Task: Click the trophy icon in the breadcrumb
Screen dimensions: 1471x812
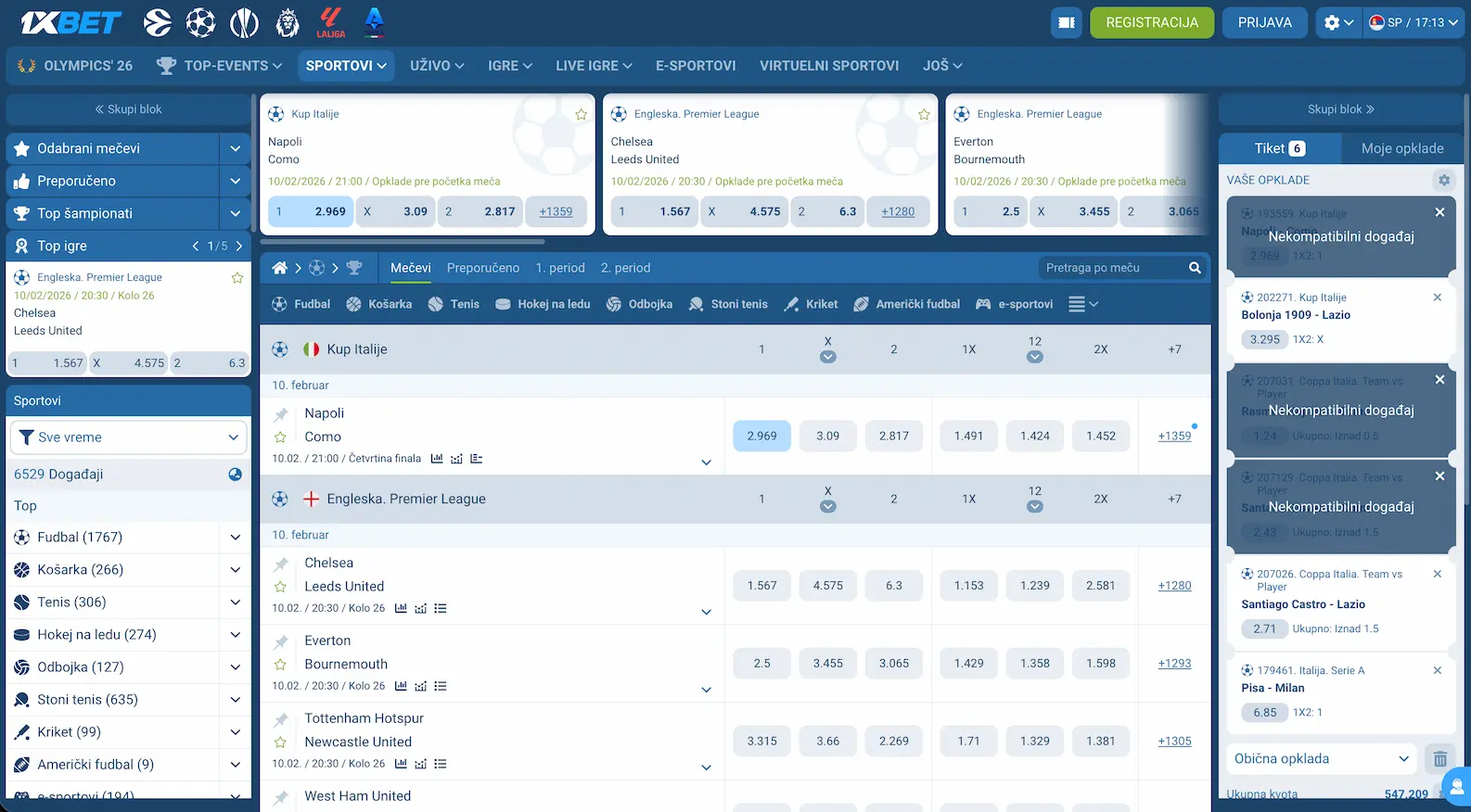Action: (x=354, y=268)
